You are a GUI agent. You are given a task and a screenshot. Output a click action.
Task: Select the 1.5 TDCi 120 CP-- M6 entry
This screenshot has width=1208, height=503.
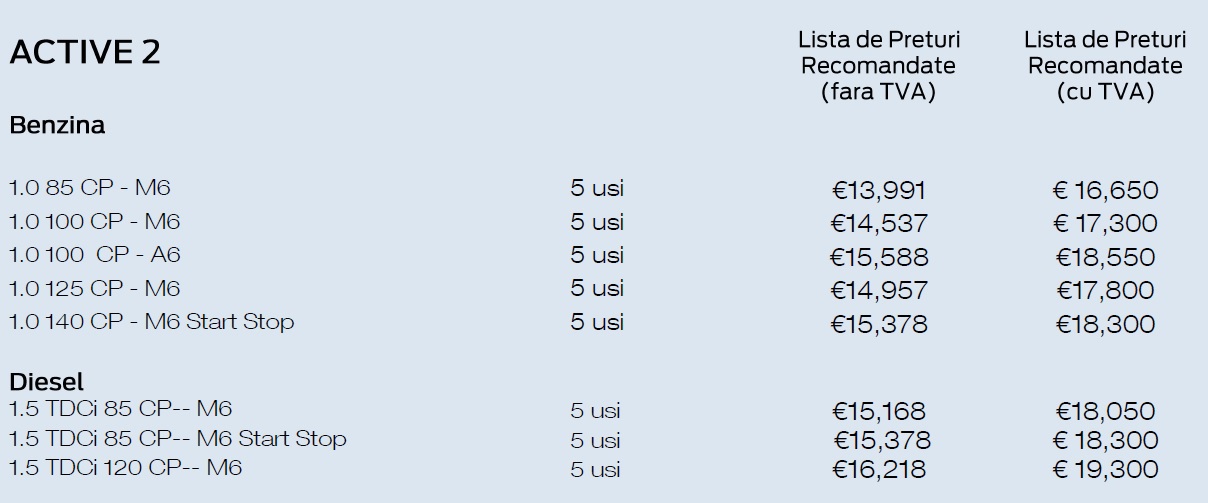click(126, 468)
